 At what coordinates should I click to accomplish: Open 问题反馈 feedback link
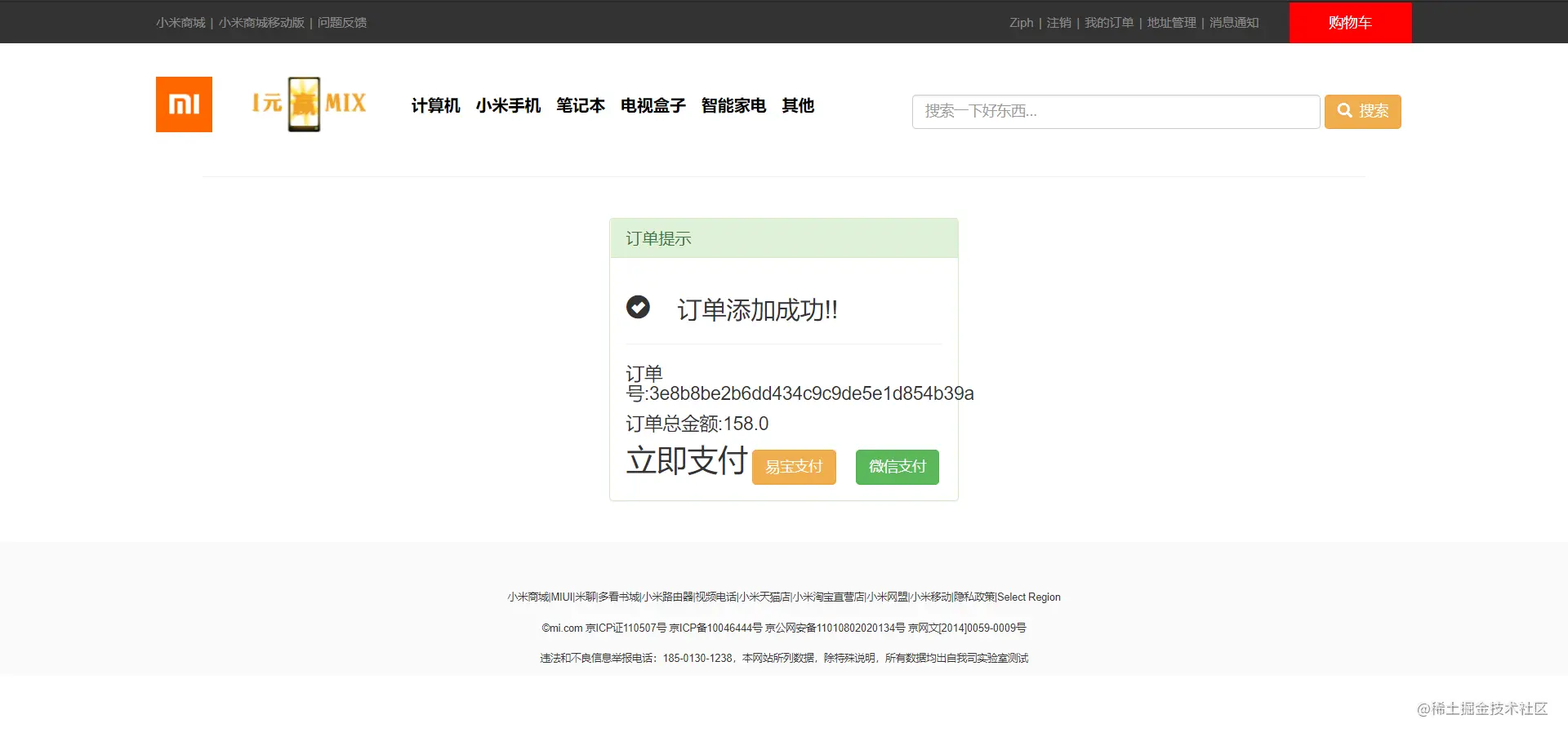[342, 23]
